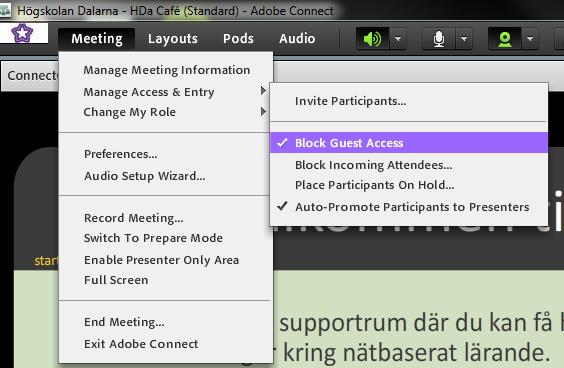Uncheck Block Guest Access
This screenshot has height=368, width=564.
409,142
